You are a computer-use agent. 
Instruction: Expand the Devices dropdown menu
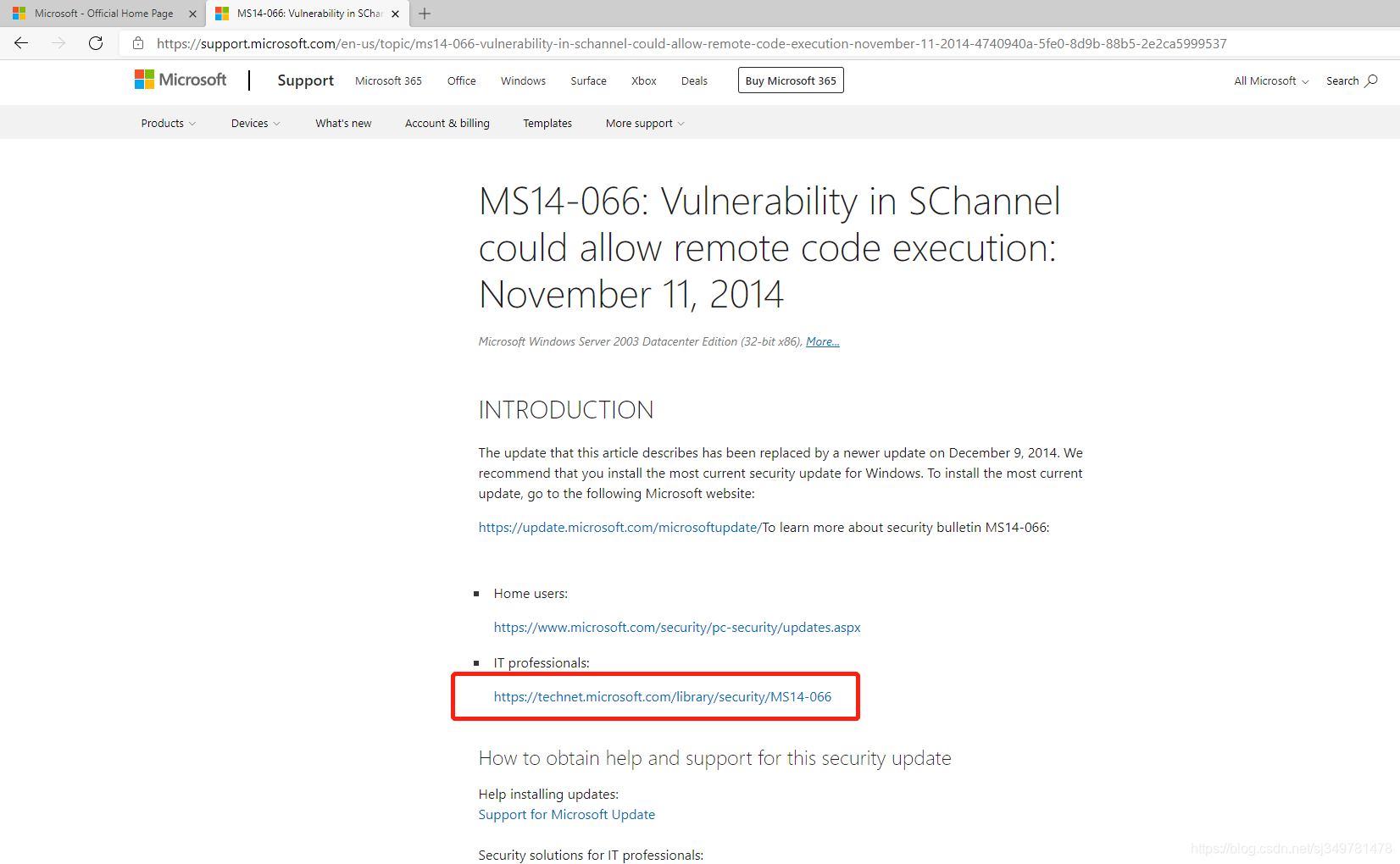click(255, 123)
